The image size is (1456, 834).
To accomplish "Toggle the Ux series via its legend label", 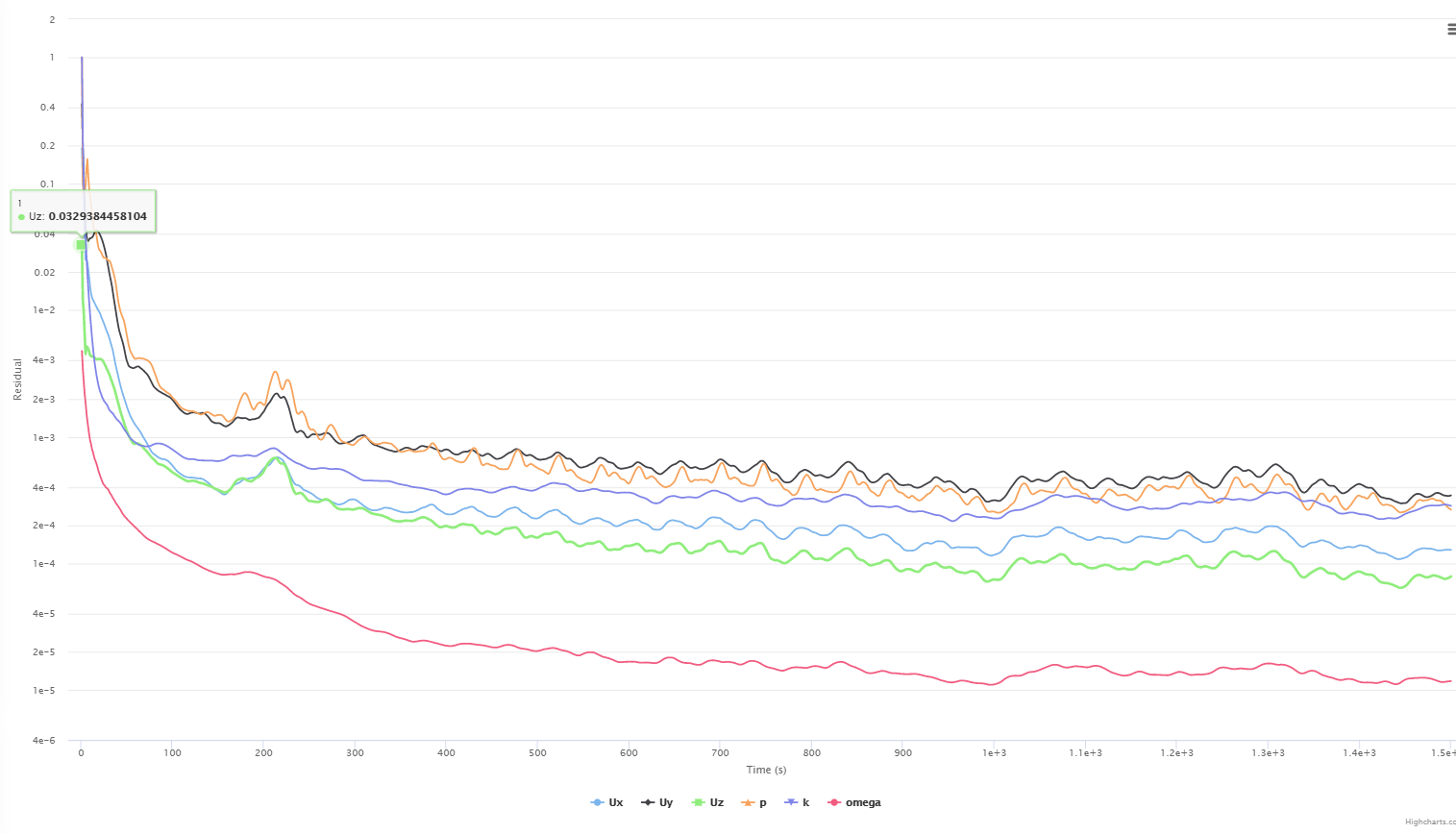I will 616,803.
